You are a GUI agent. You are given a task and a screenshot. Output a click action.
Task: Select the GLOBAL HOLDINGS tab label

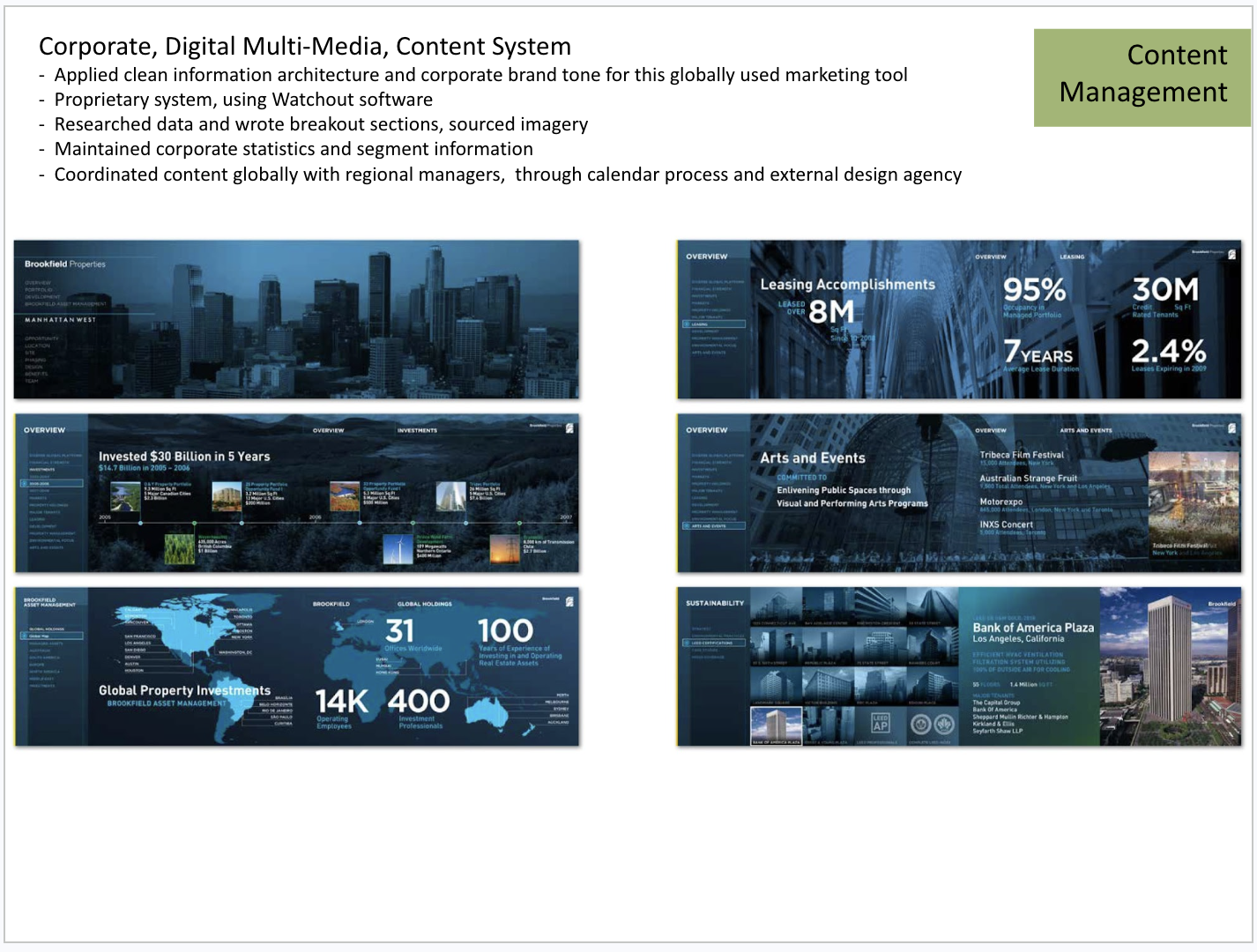click(425, 604)
